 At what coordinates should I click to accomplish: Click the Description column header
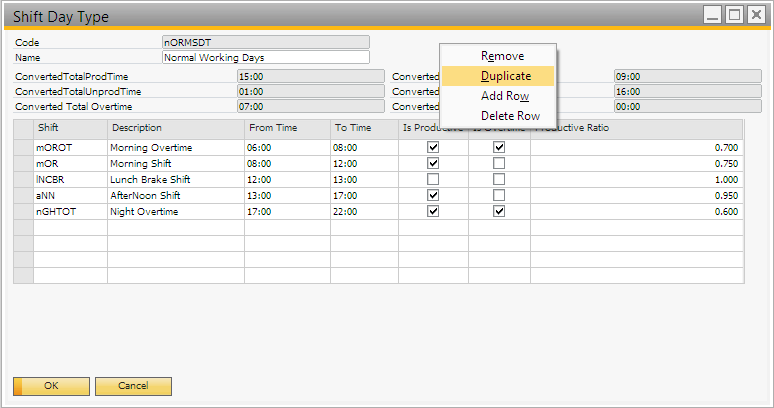tap(175, 128)
